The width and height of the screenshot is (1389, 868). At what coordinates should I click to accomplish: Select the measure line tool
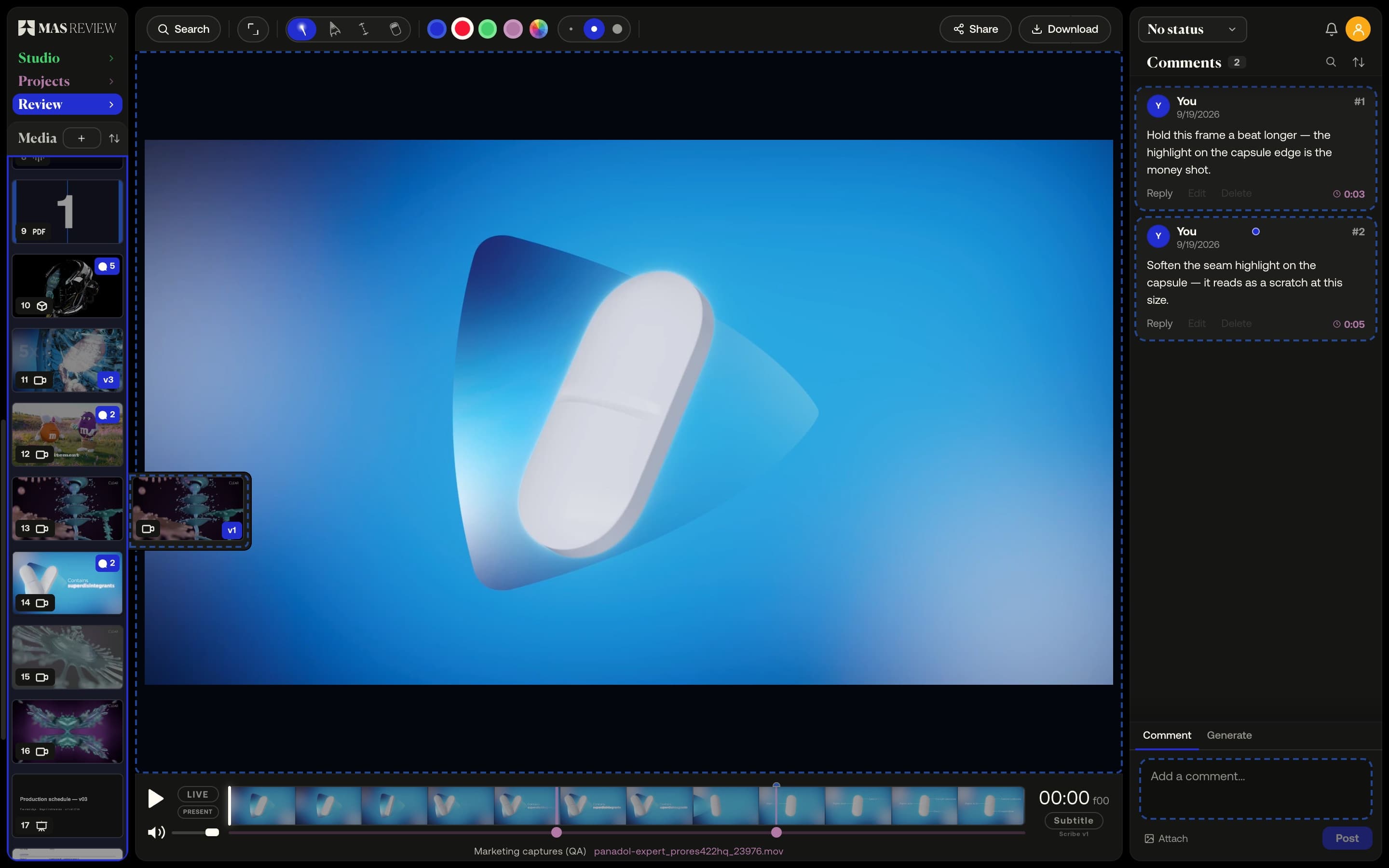tap(364, 29)
